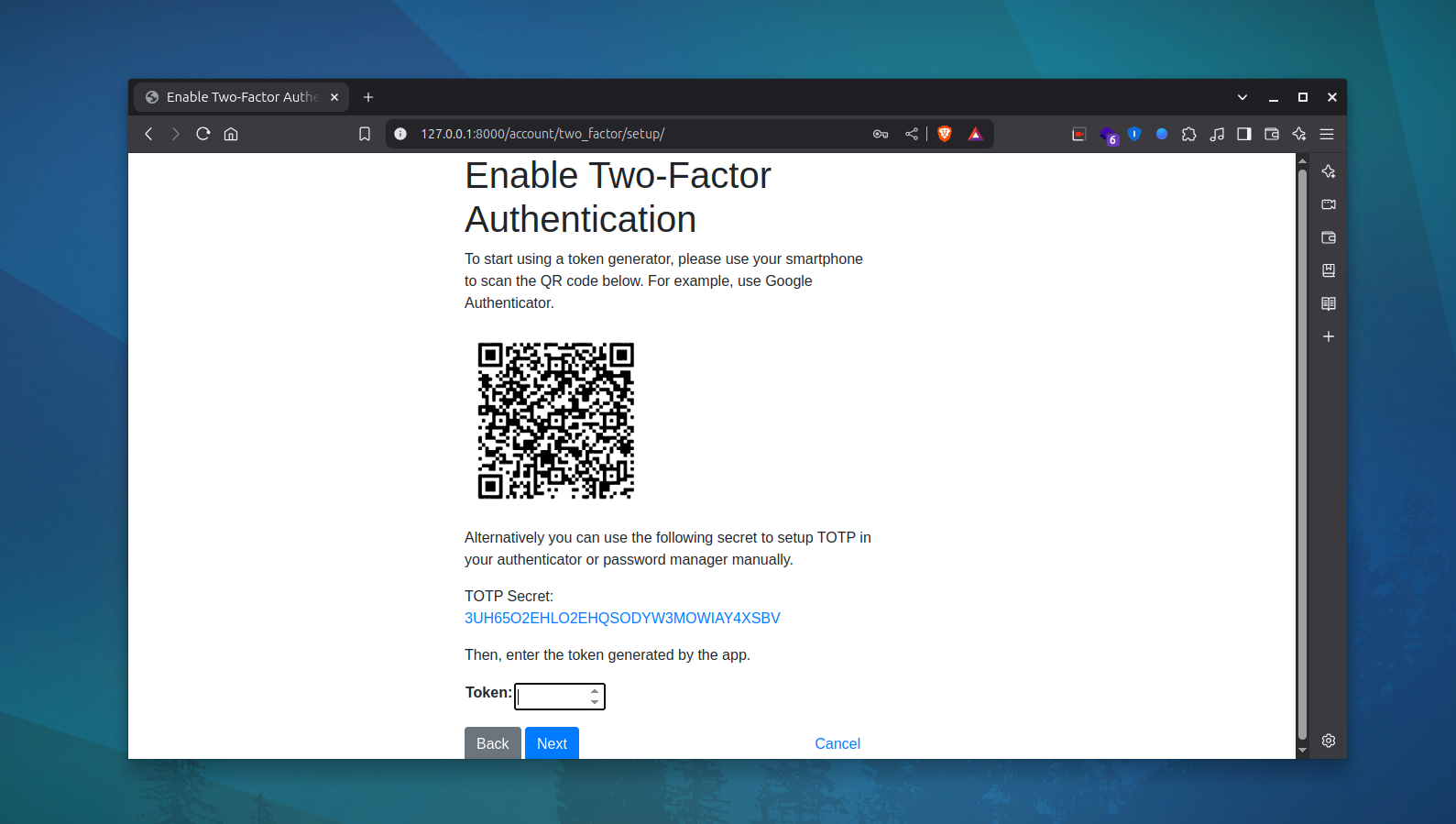Screen dimensions: 1456x824
Task: Open the Brave Rewards triangle icon
Action: (x=975, y=134)
